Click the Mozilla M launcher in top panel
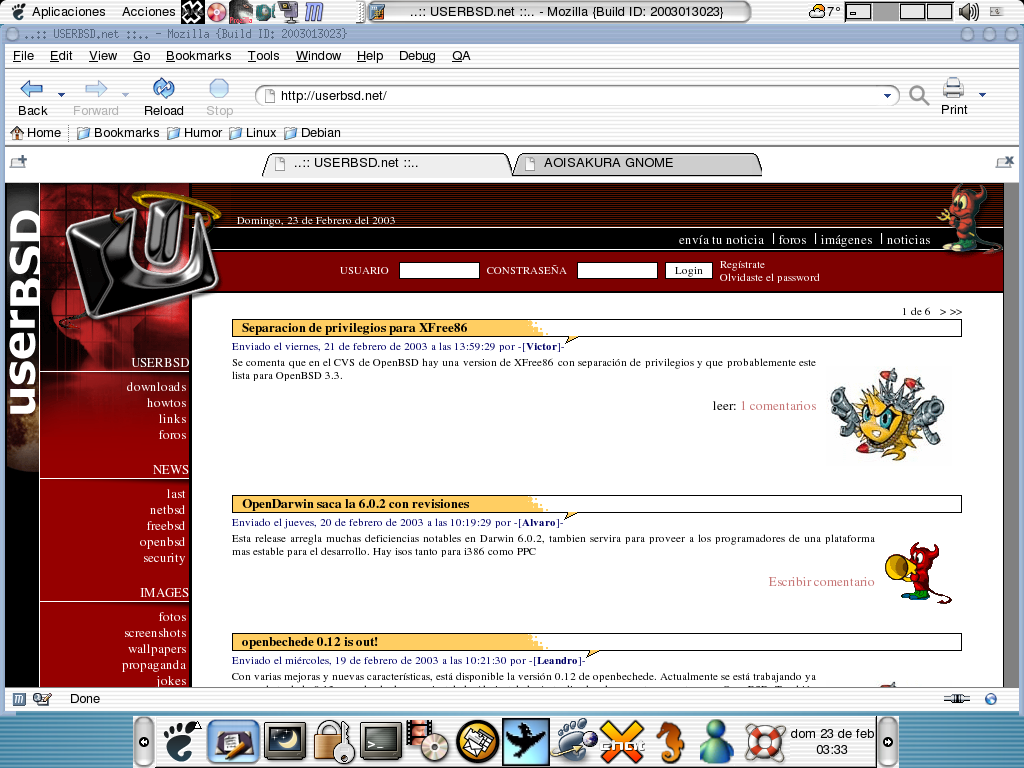1024x768 pixels. (314, 11)
